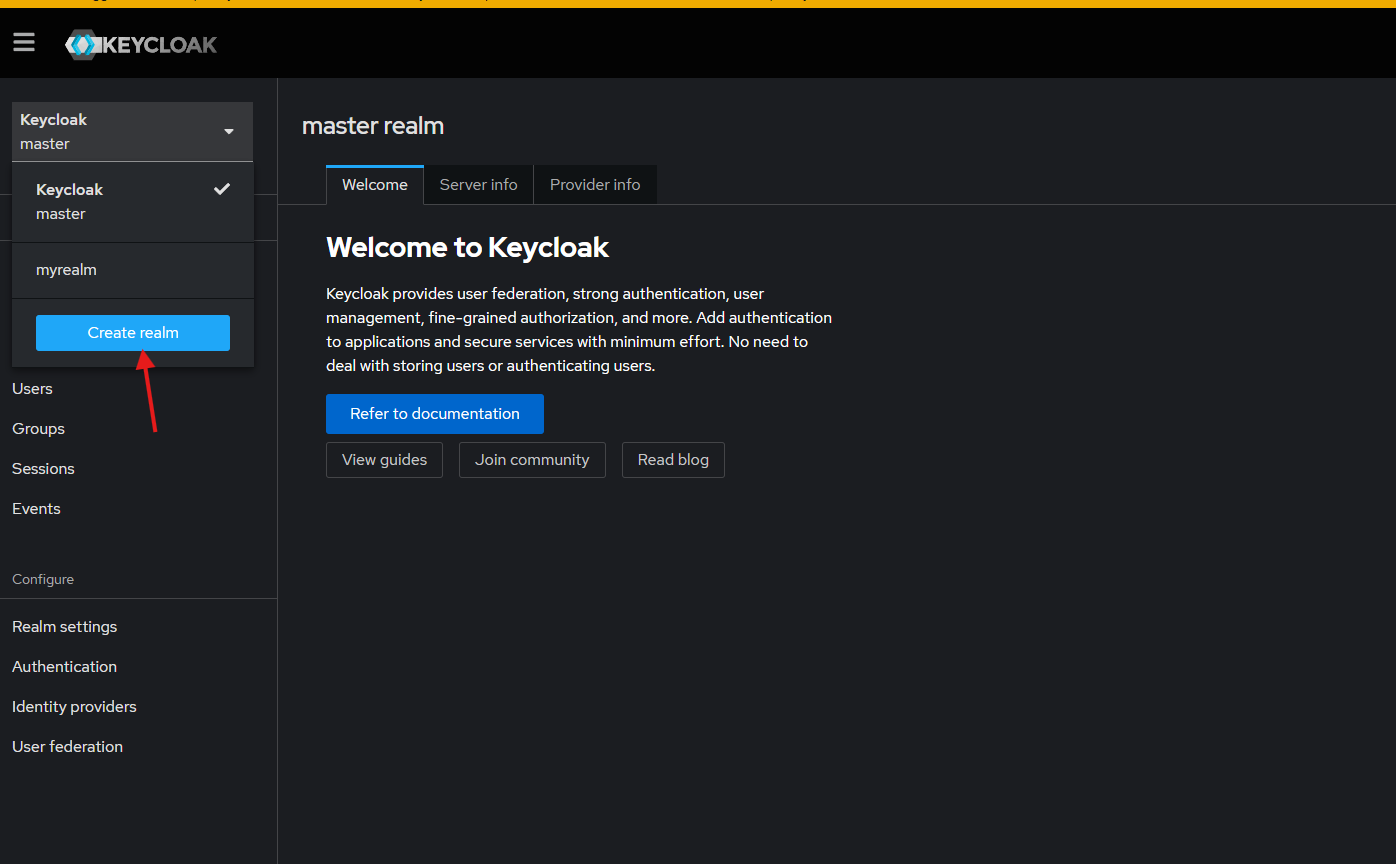
Task: Click the Read blog button
Action: point(673,460)
